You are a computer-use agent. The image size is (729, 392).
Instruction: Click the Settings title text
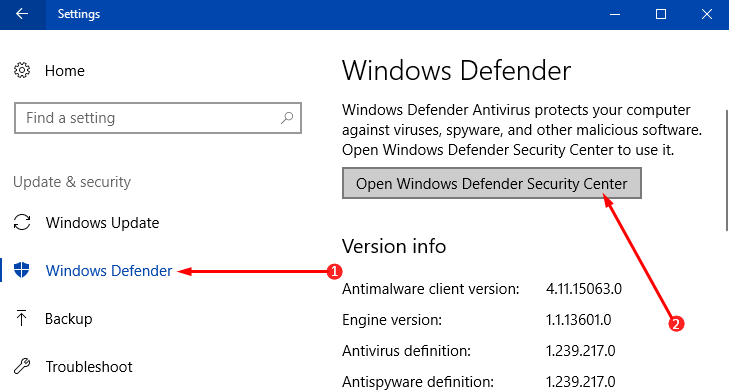79,14
